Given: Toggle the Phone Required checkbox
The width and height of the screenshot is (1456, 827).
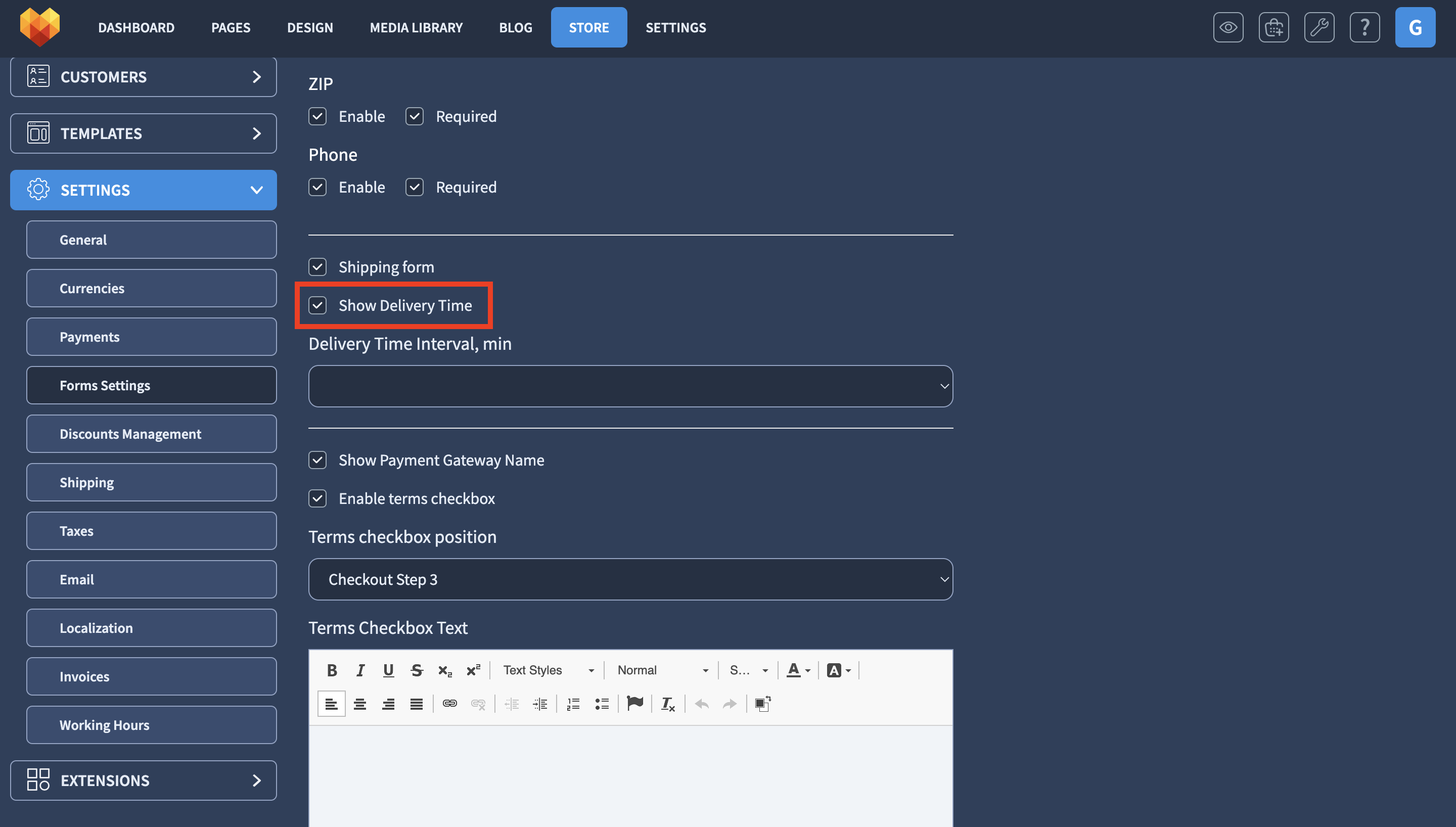Looking at the screenshot, I should click(x=415, y=188).
